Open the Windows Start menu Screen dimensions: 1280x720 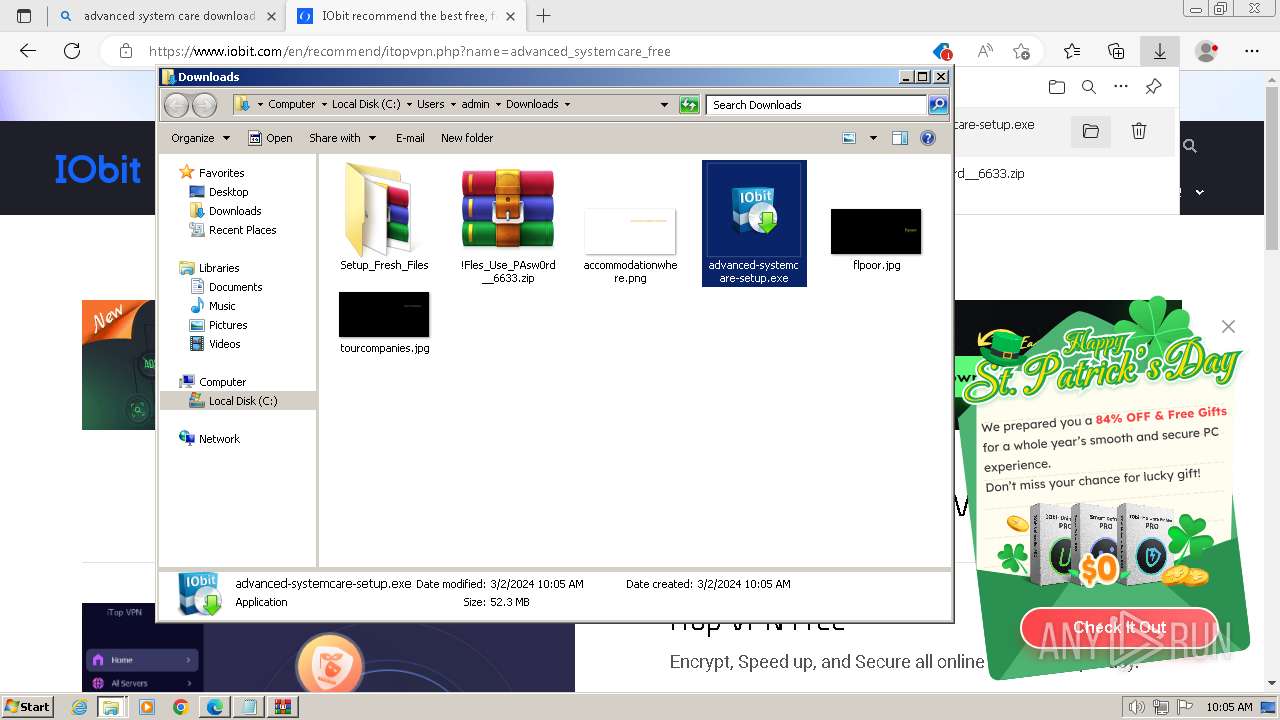(x=27, y=707)
